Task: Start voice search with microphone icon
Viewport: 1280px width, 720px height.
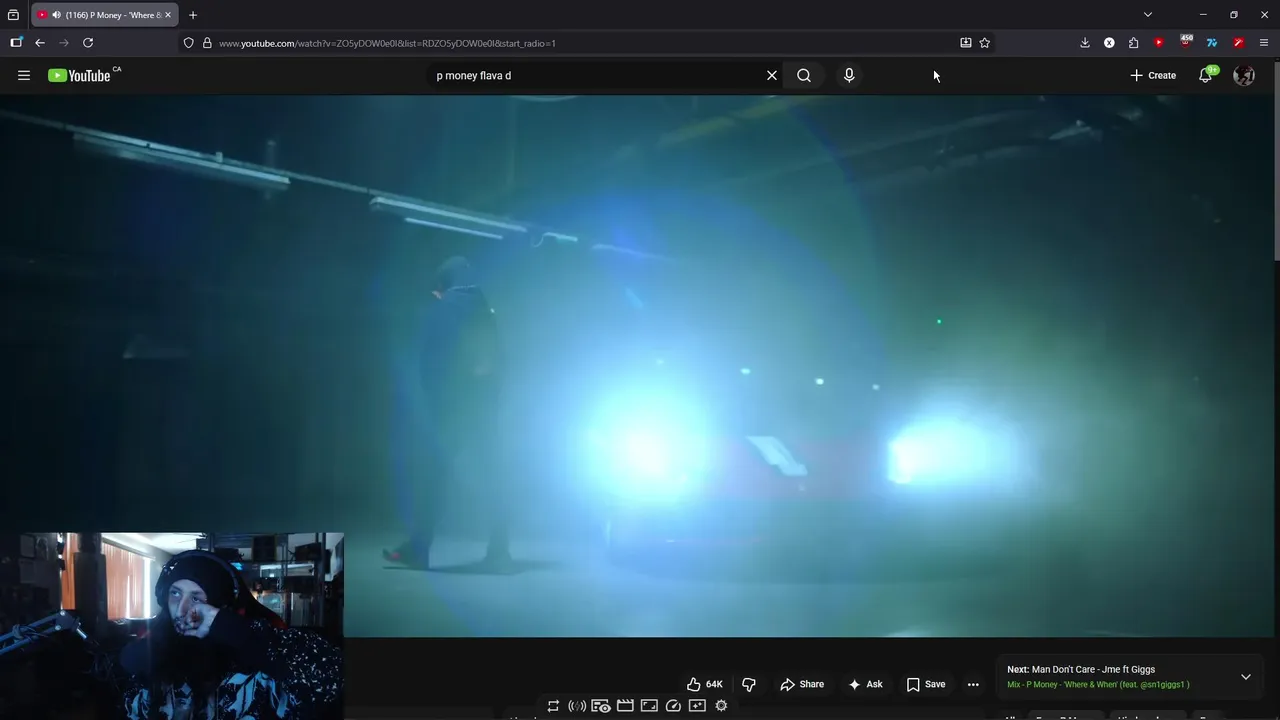Action: pyautogui.click(x=849, y=75)
